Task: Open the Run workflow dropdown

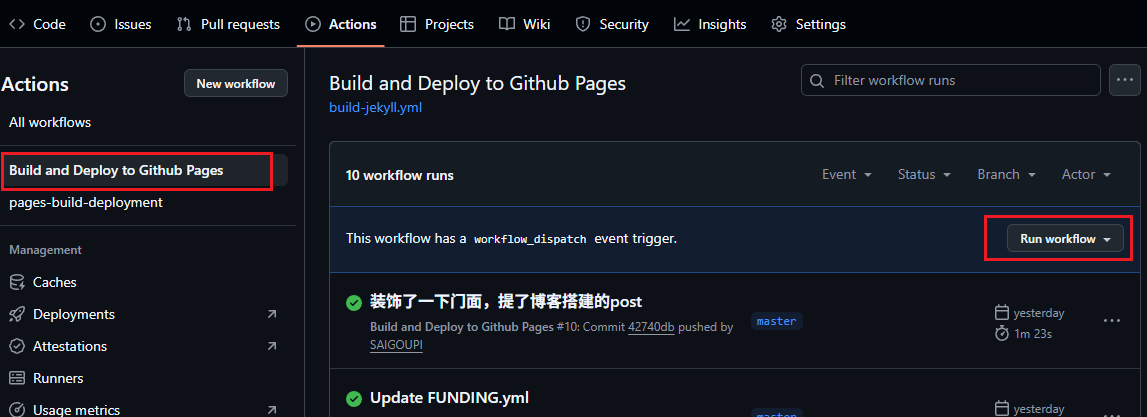Action: [x=1065, y=238]
